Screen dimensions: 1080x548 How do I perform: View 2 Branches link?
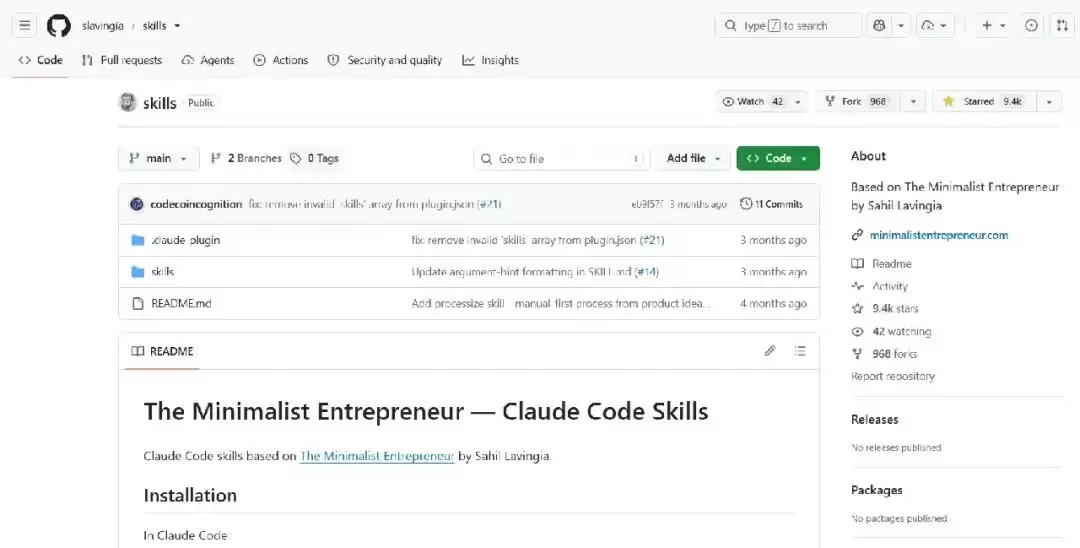click(246, 158)
